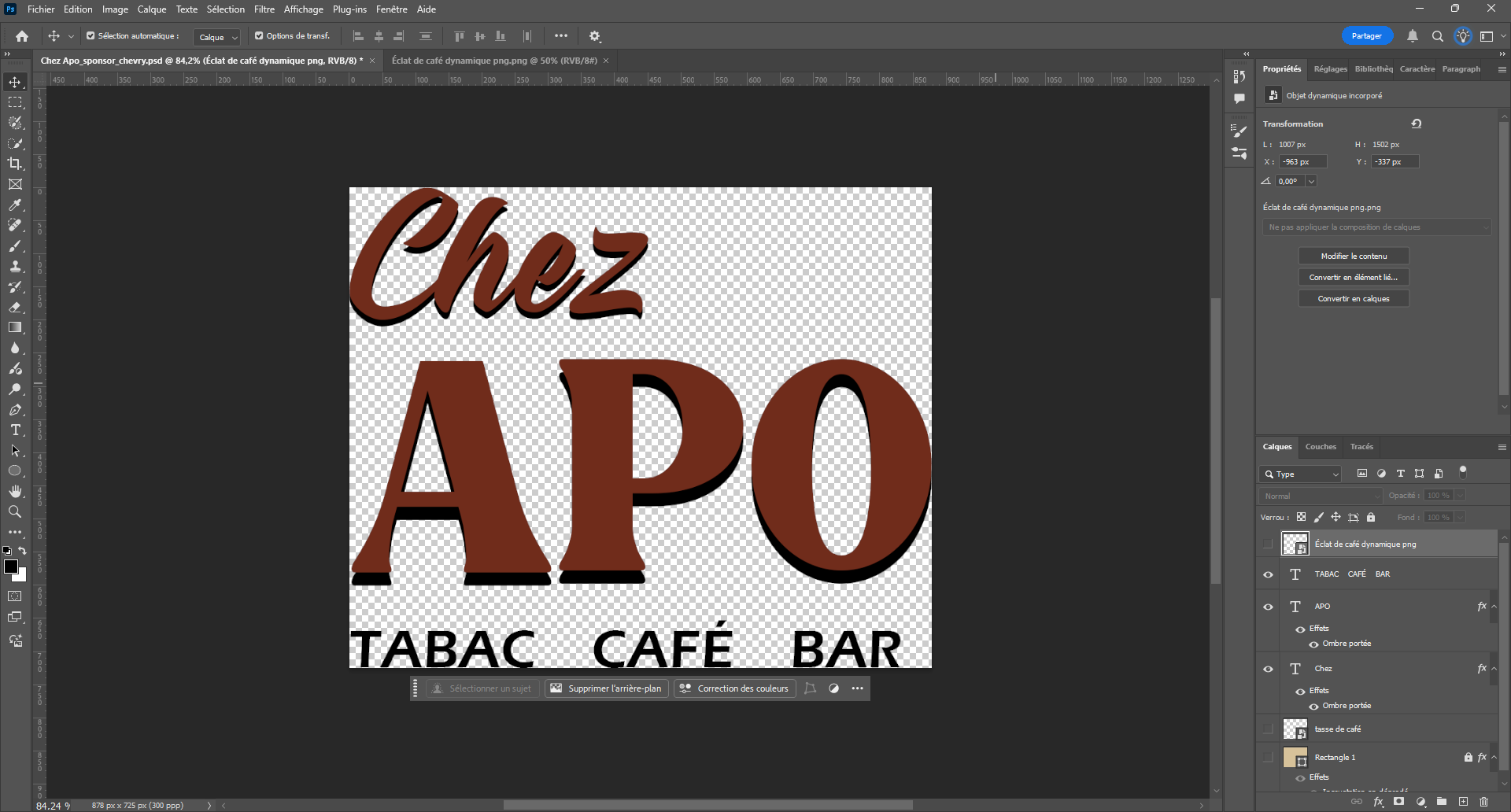Viewport: 1511px width, 812px height.
Task: Select the Rectangular Marquee tool
Action: point(15,102)
